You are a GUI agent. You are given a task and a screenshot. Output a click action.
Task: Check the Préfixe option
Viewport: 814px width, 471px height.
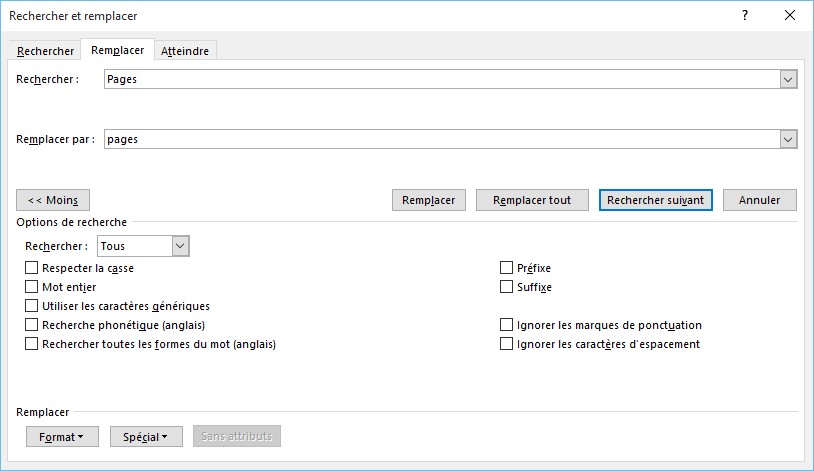click(507, 268)
